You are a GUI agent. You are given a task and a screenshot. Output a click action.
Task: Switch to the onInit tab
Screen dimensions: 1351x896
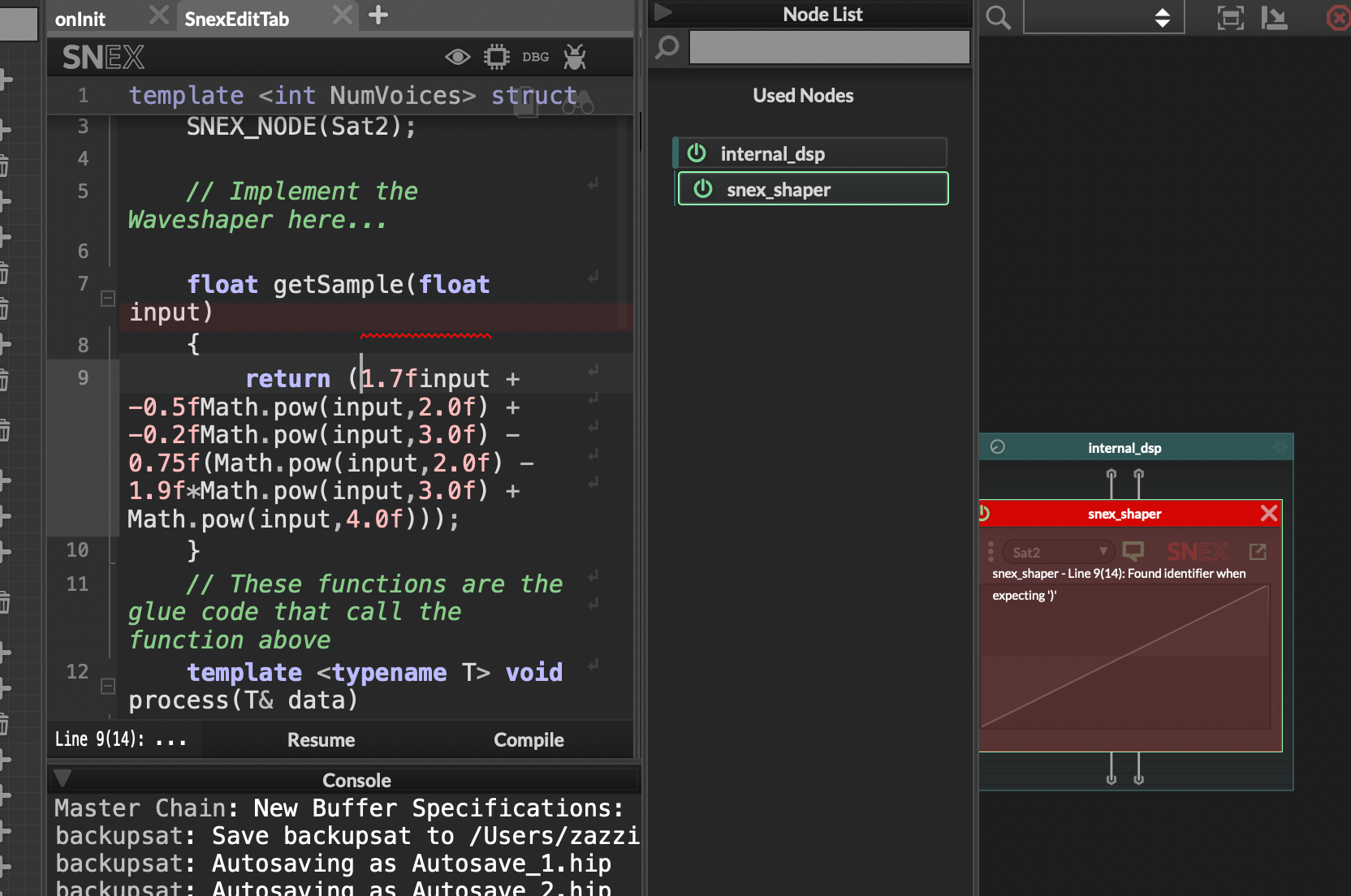(80, 19)
